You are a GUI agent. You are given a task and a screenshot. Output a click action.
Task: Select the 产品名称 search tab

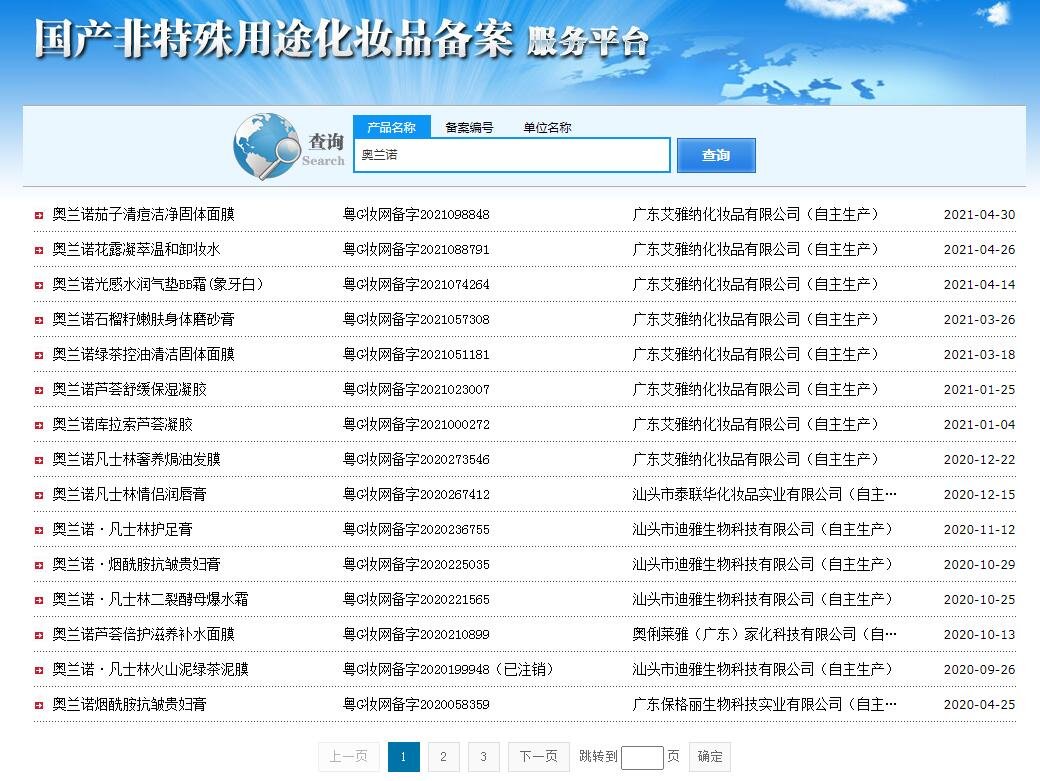(x=391, y=127)
